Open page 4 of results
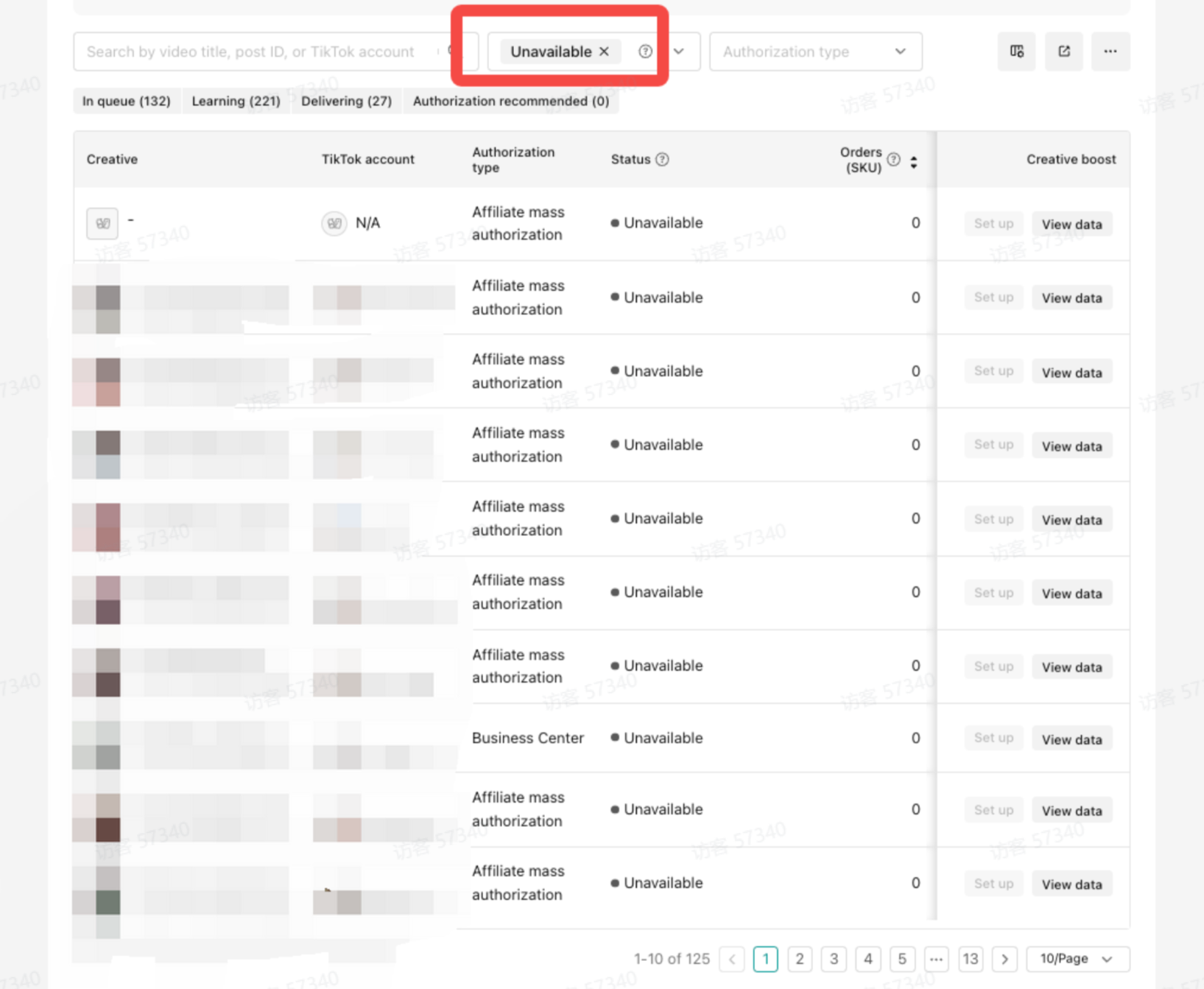The image size is (1204, 989). (x=868, y=959)
